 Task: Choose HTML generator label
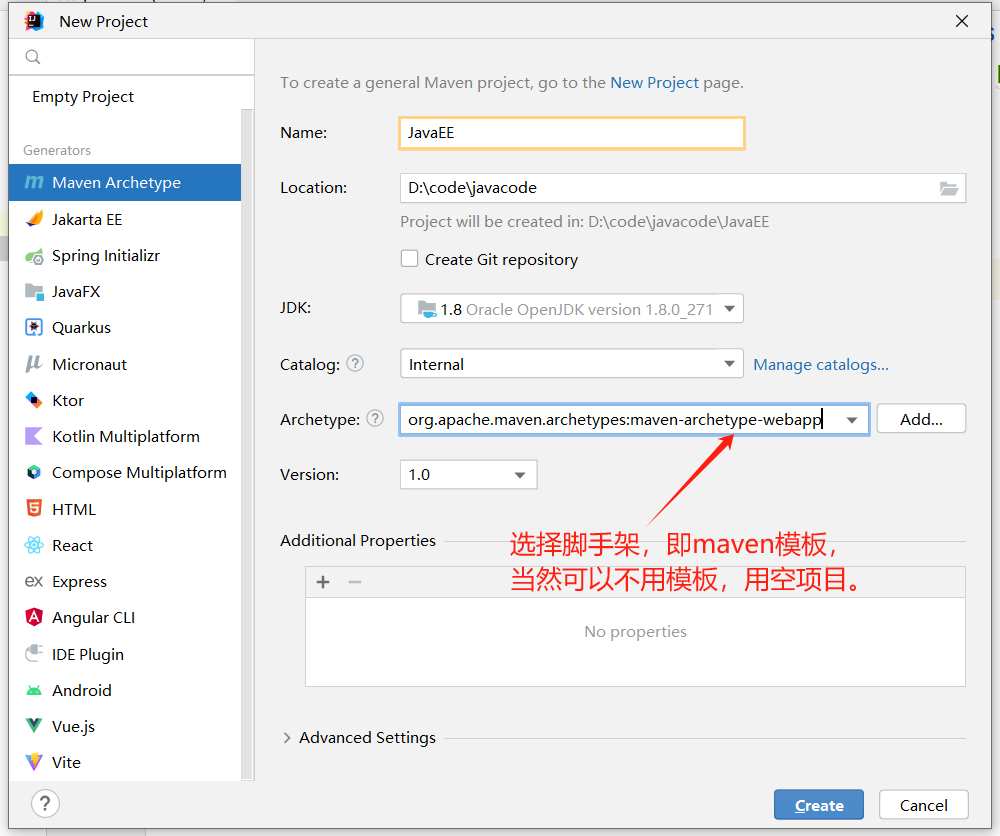pyautogui.click(x=73, y=510)
